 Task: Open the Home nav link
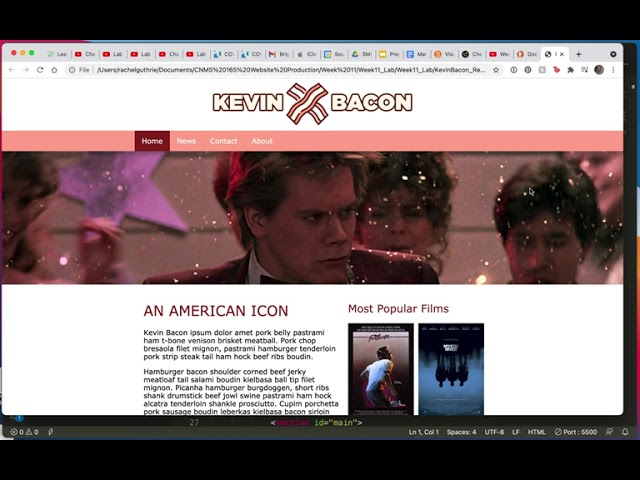pos(152,141)
